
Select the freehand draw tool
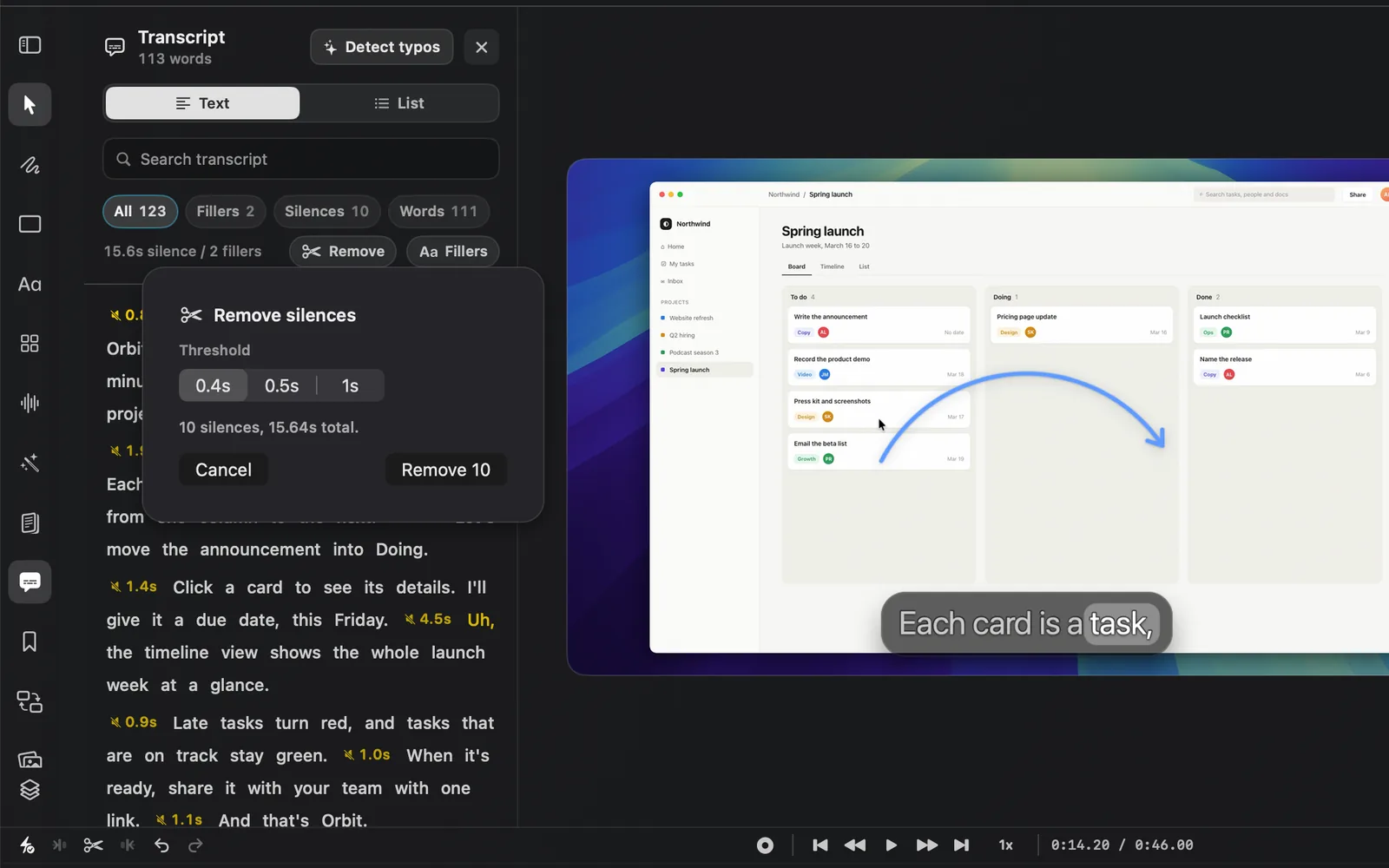(x=30, y=165)
